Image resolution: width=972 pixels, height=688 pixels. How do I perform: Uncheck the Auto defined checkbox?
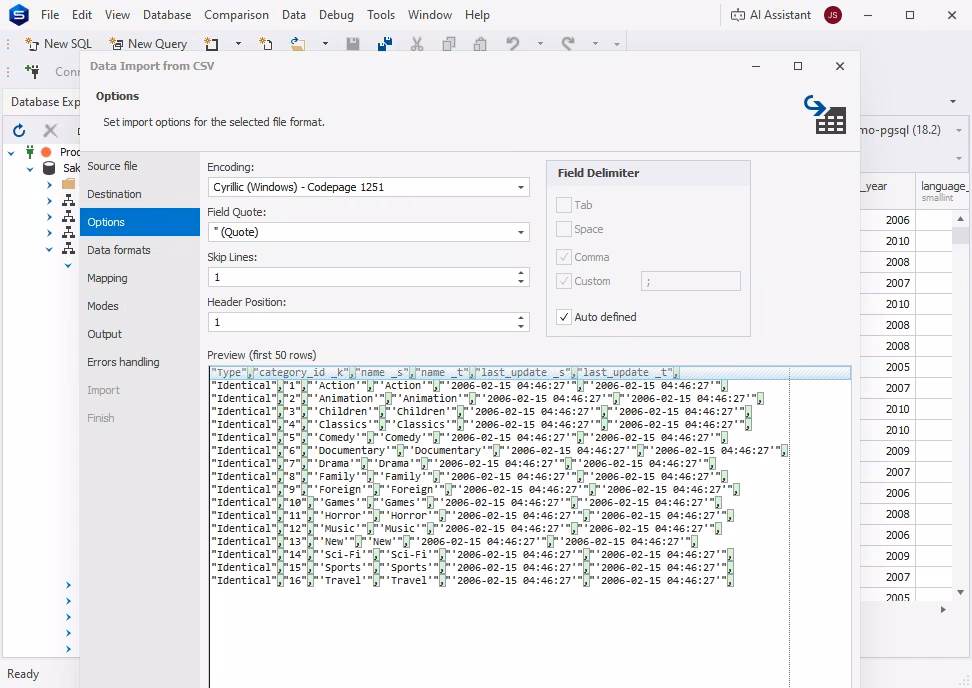(563, 317)
